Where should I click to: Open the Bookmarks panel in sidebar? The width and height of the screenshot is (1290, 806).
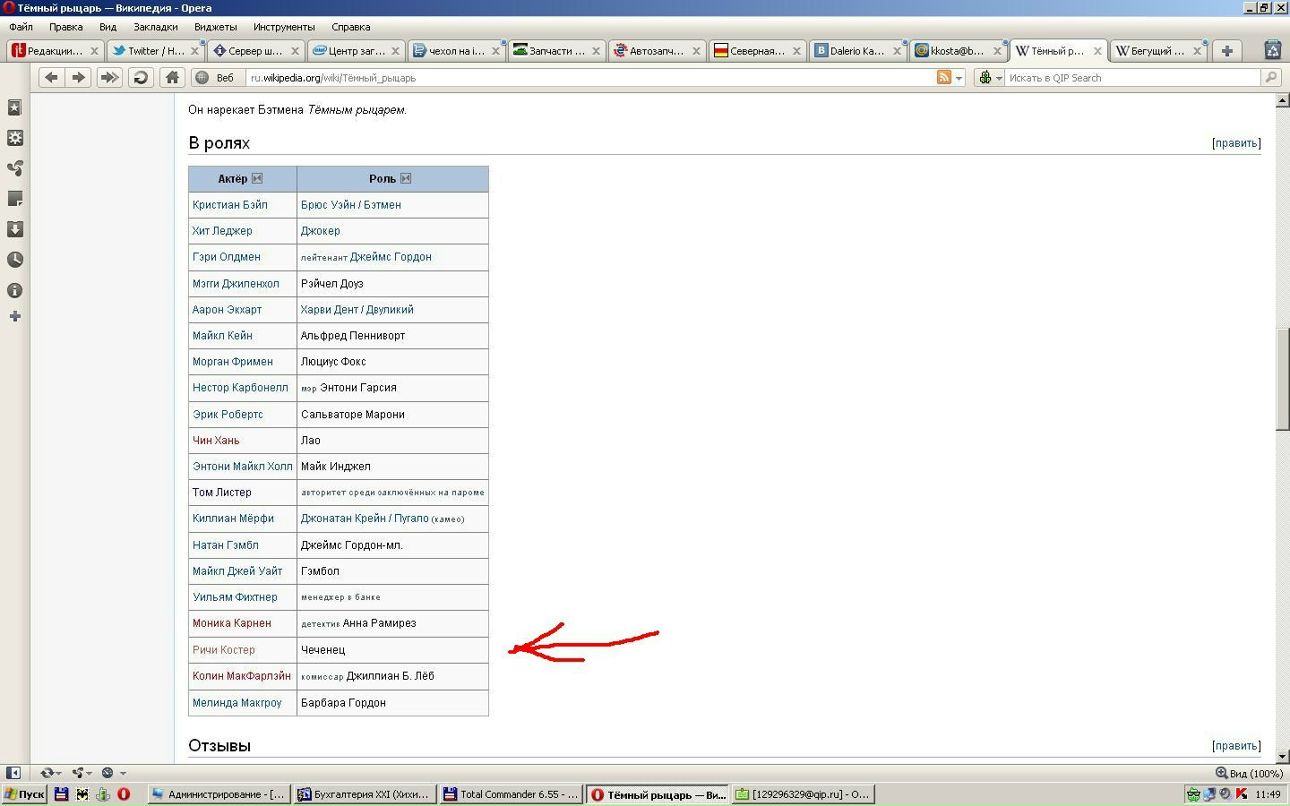[x=15, y=107]
